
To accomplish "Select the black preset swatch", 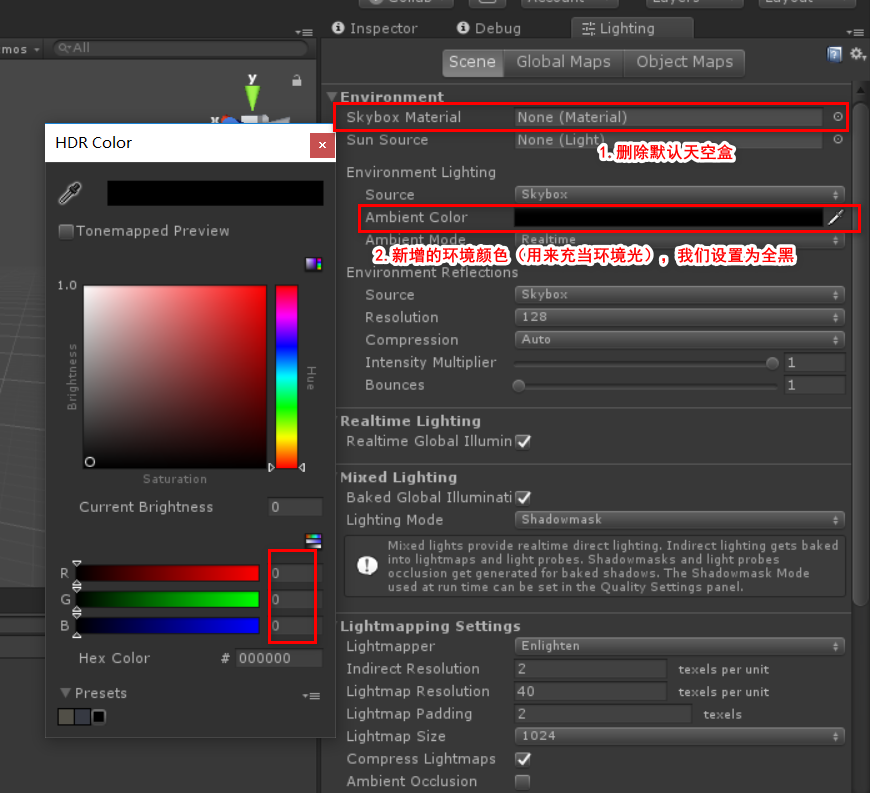I will (x=99, y=717).
